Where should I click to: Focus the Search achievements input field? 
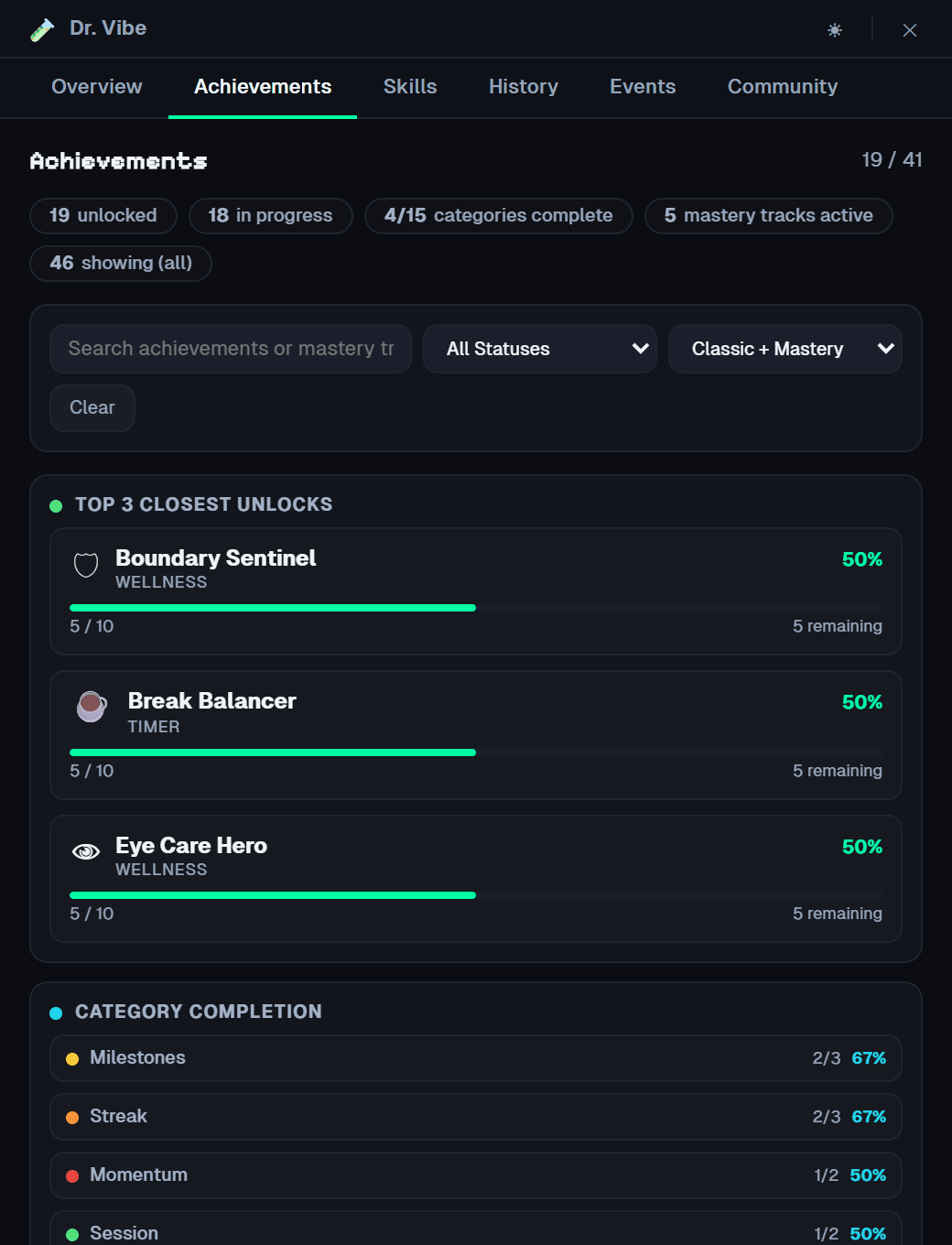pyautogui.click(x=231, y=349)
